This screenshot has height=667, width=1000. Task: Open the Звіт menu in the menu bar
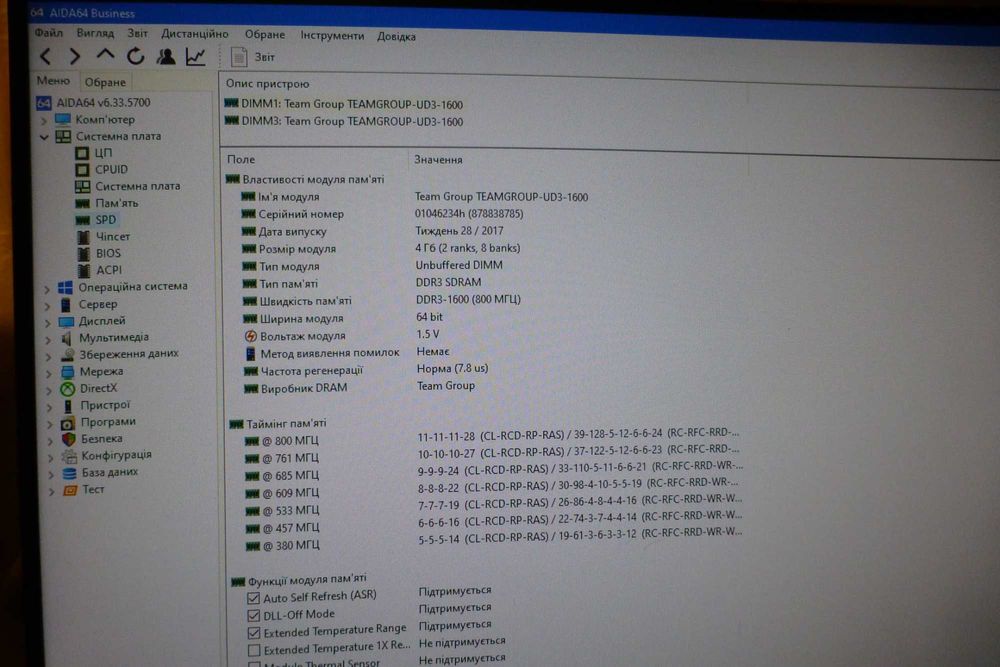click(137, 33)
